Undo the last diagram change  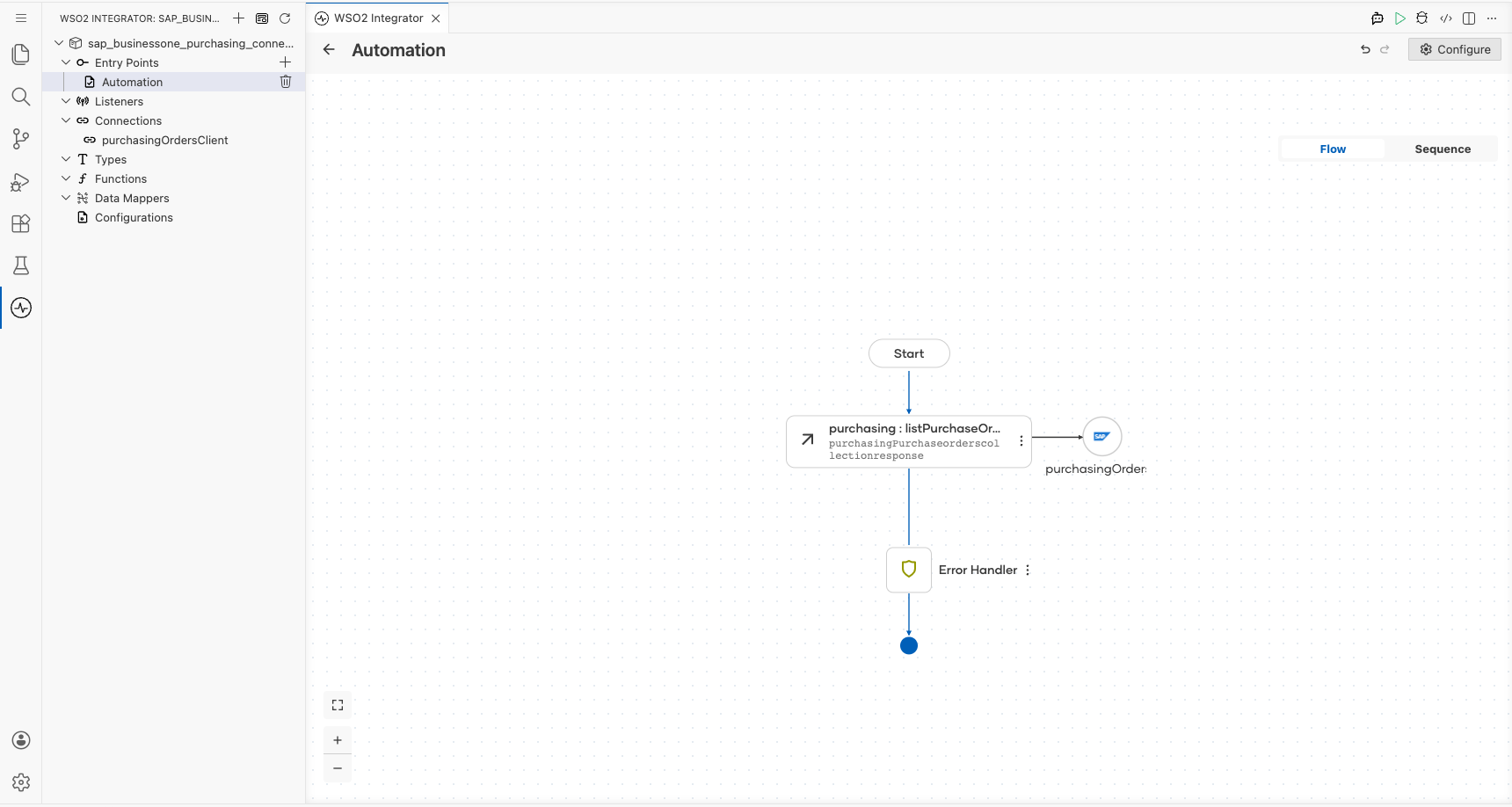[1365, 50]
